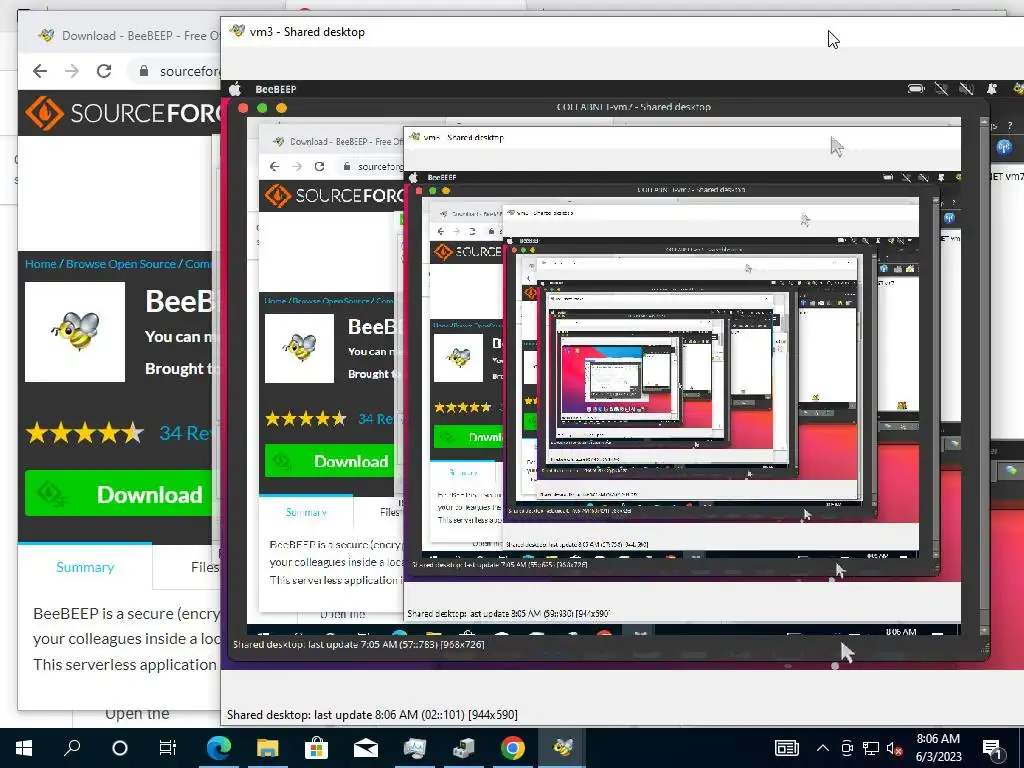Viewport: 1024px width, 768px height.
Task: Click the reload icon in the shared desktop's Chrome
Action: click(x=319, y=167)
